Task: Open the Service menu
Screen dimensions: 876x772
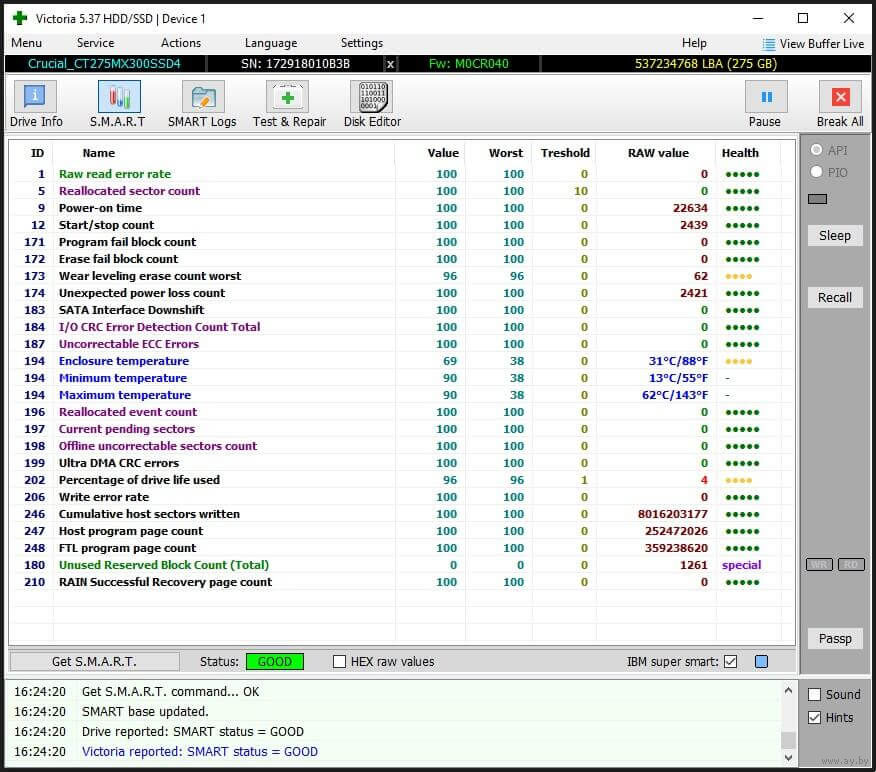Action: pyautogui.click(x=95, y=43)
